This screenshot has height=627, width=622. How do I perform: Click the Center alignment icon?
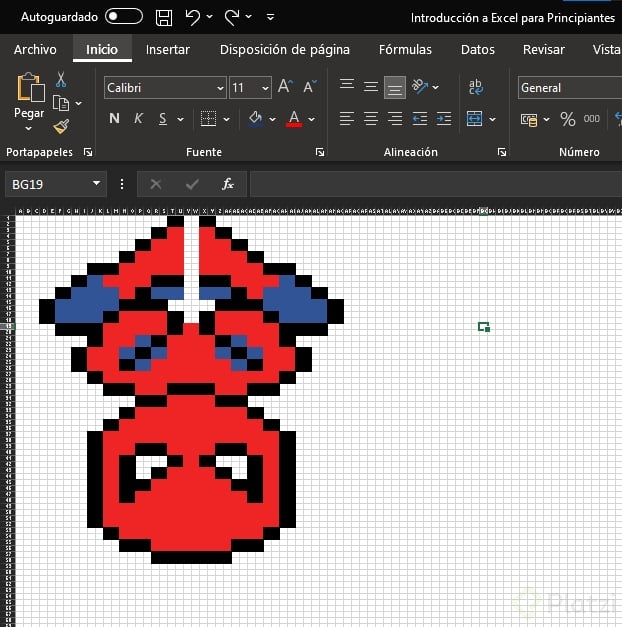coord(371,119)
